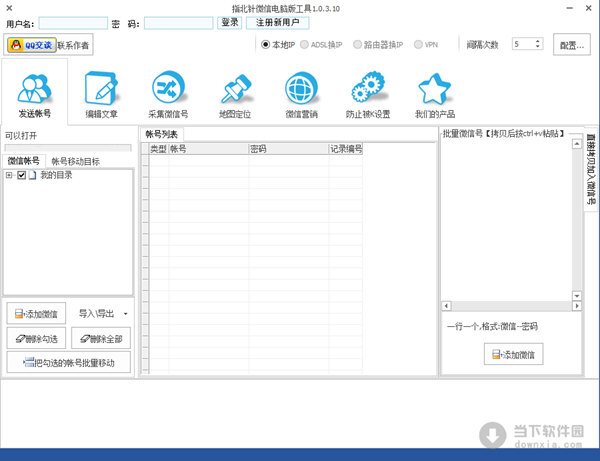The image size is (600, 461).
Task: Click the document icon beside 我的目录
Action: click(x=32, y=175)
